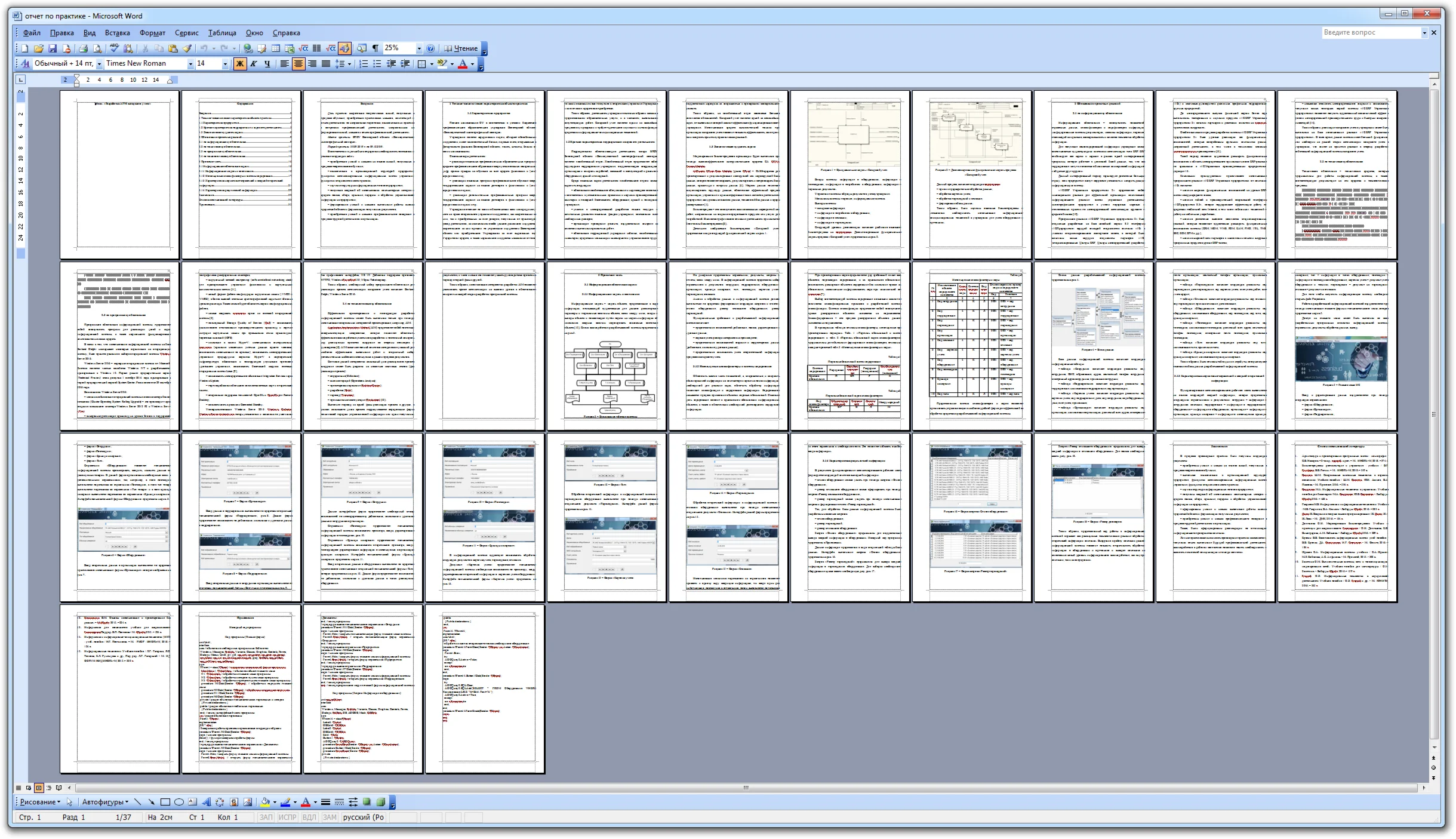1456x839 pixels.
Task: Toggle paragraph marks display (¶)
Action: tap(375, 48)
